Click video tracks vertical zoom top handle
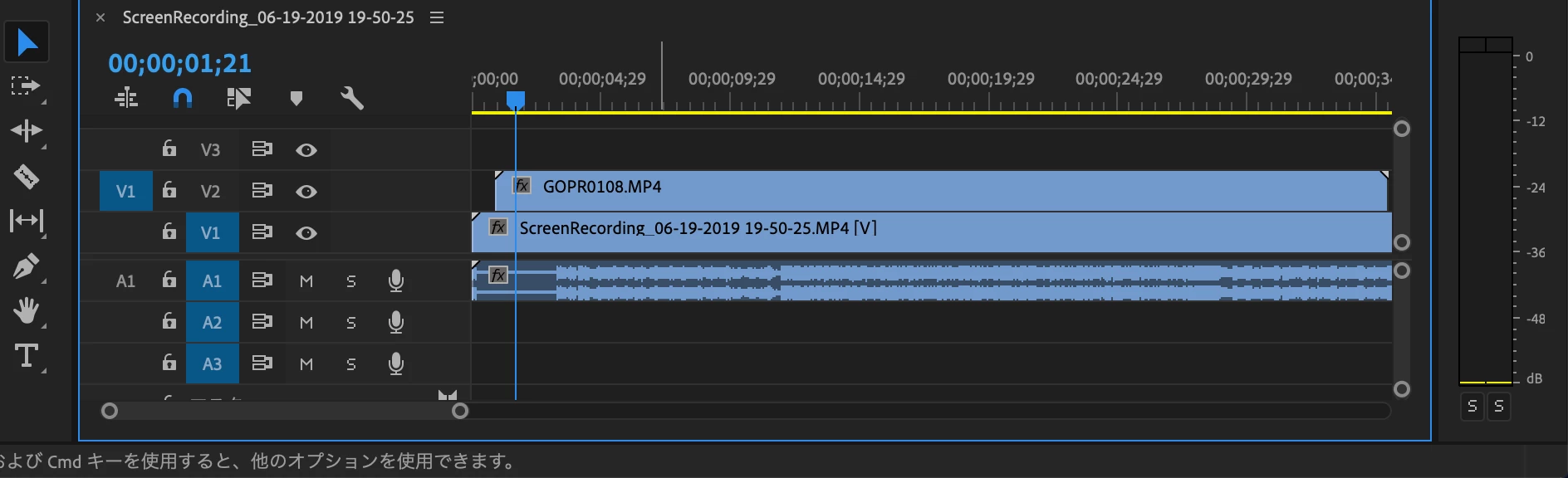This screenshot has width=1568, height=478. tap(1402, 129)
